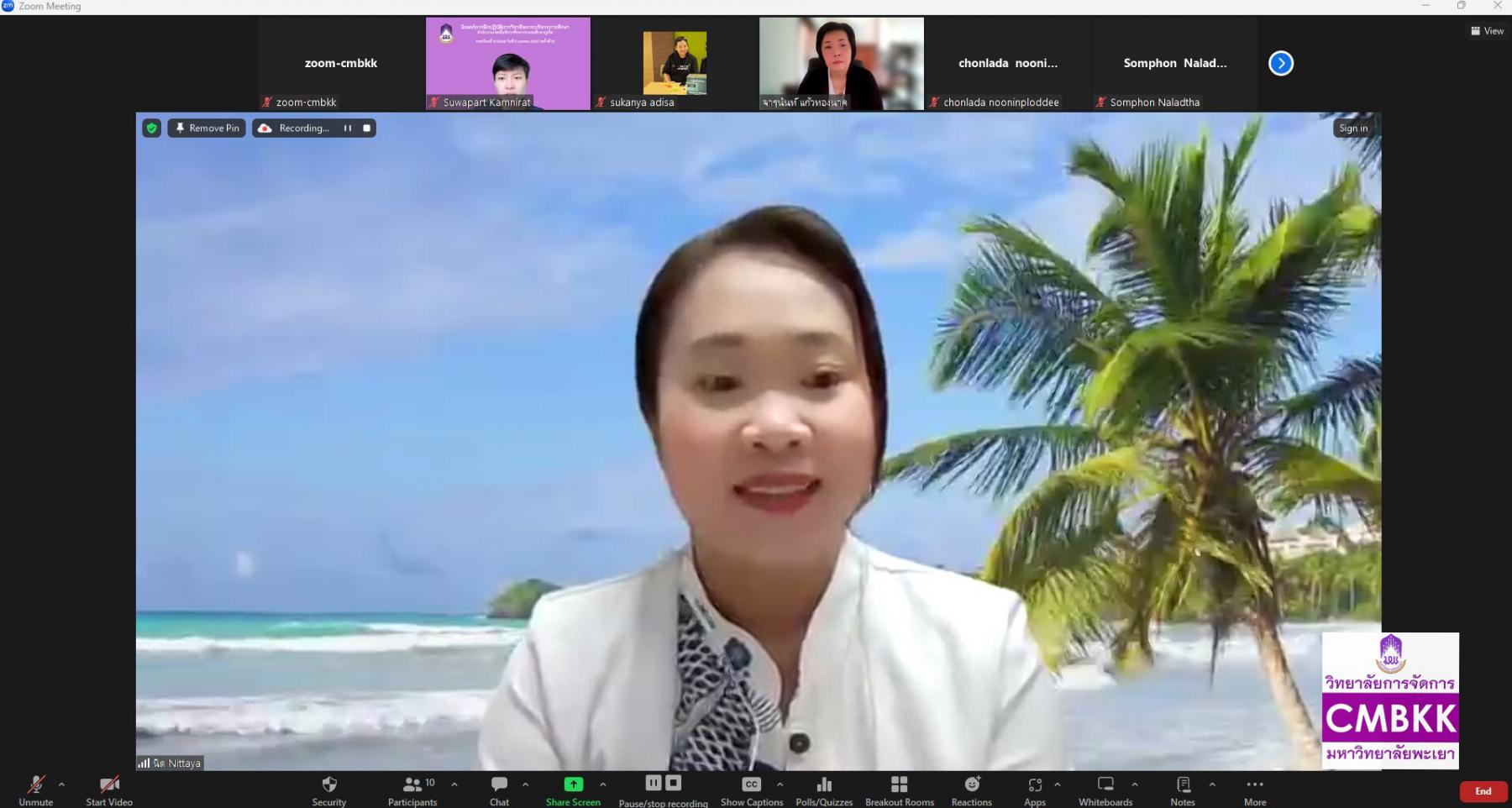Image resolution: width=1512 pixels, height=808 pixels.
Task: Close the Zoom Meeting window
Action: [1497, 6]
